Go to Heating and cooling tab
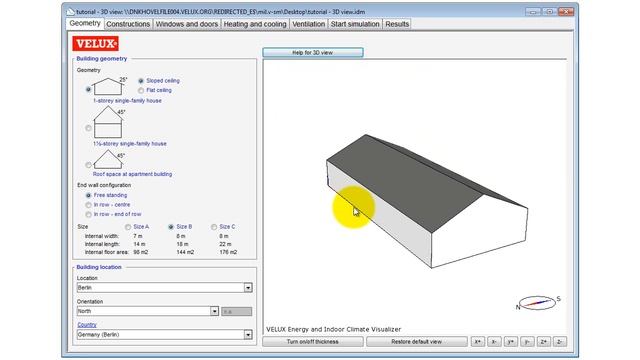The width and height of the screenshot is (640, 360). click(255, 24)
